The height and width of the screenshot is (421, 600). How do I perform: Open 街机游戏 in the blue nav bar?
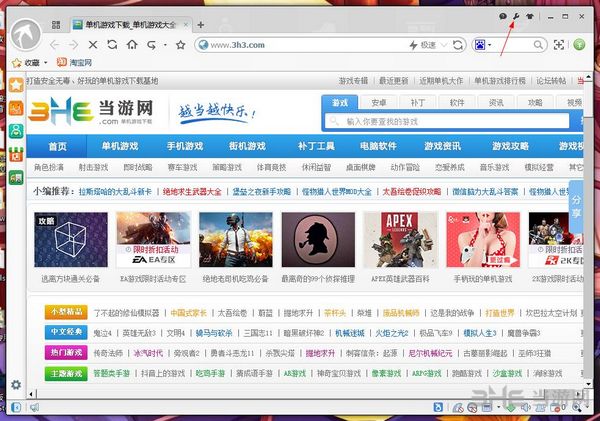pos(247,146)
